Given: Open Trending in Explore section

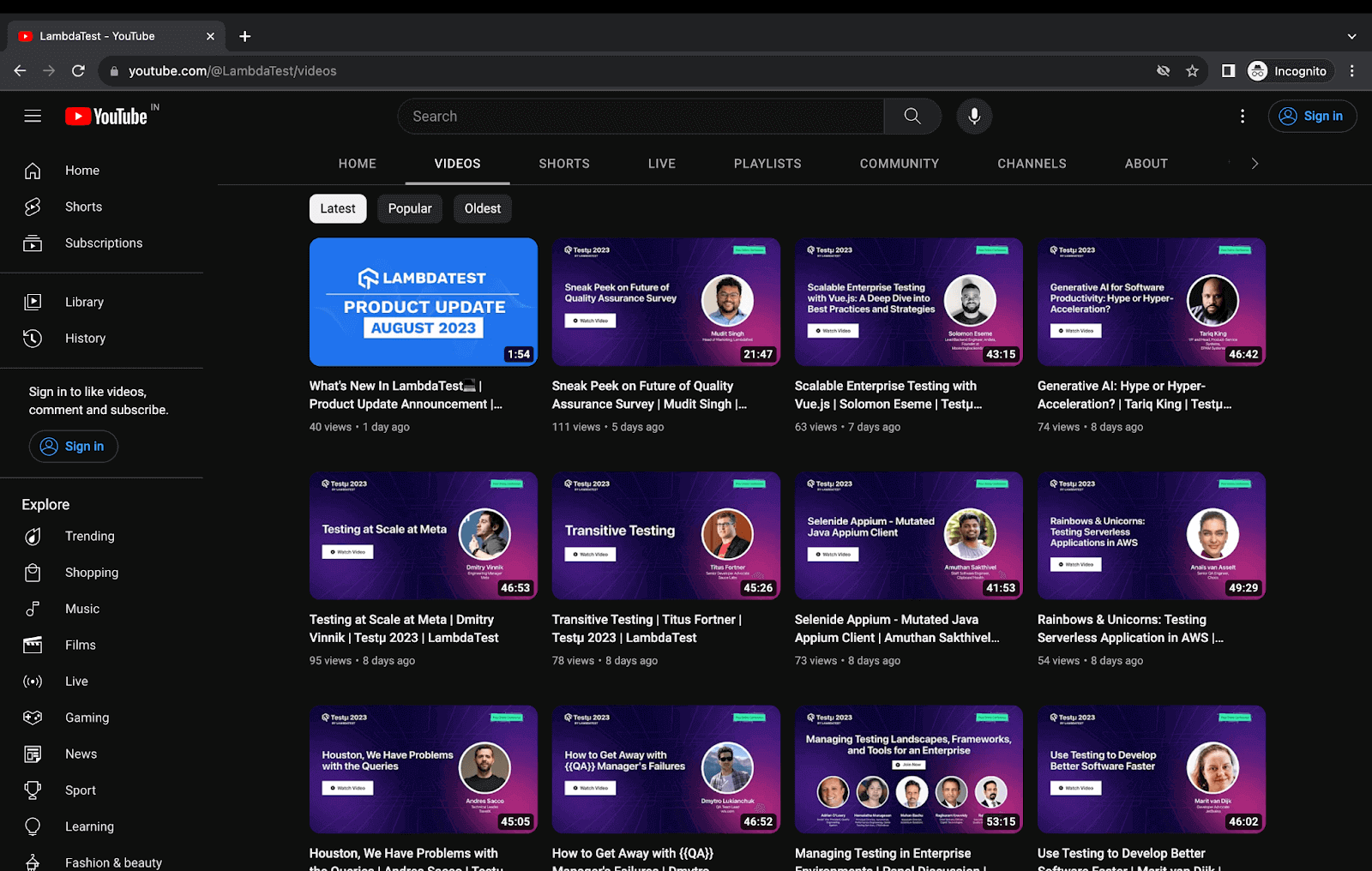Looking at the screenshot, I should [89, 537].
